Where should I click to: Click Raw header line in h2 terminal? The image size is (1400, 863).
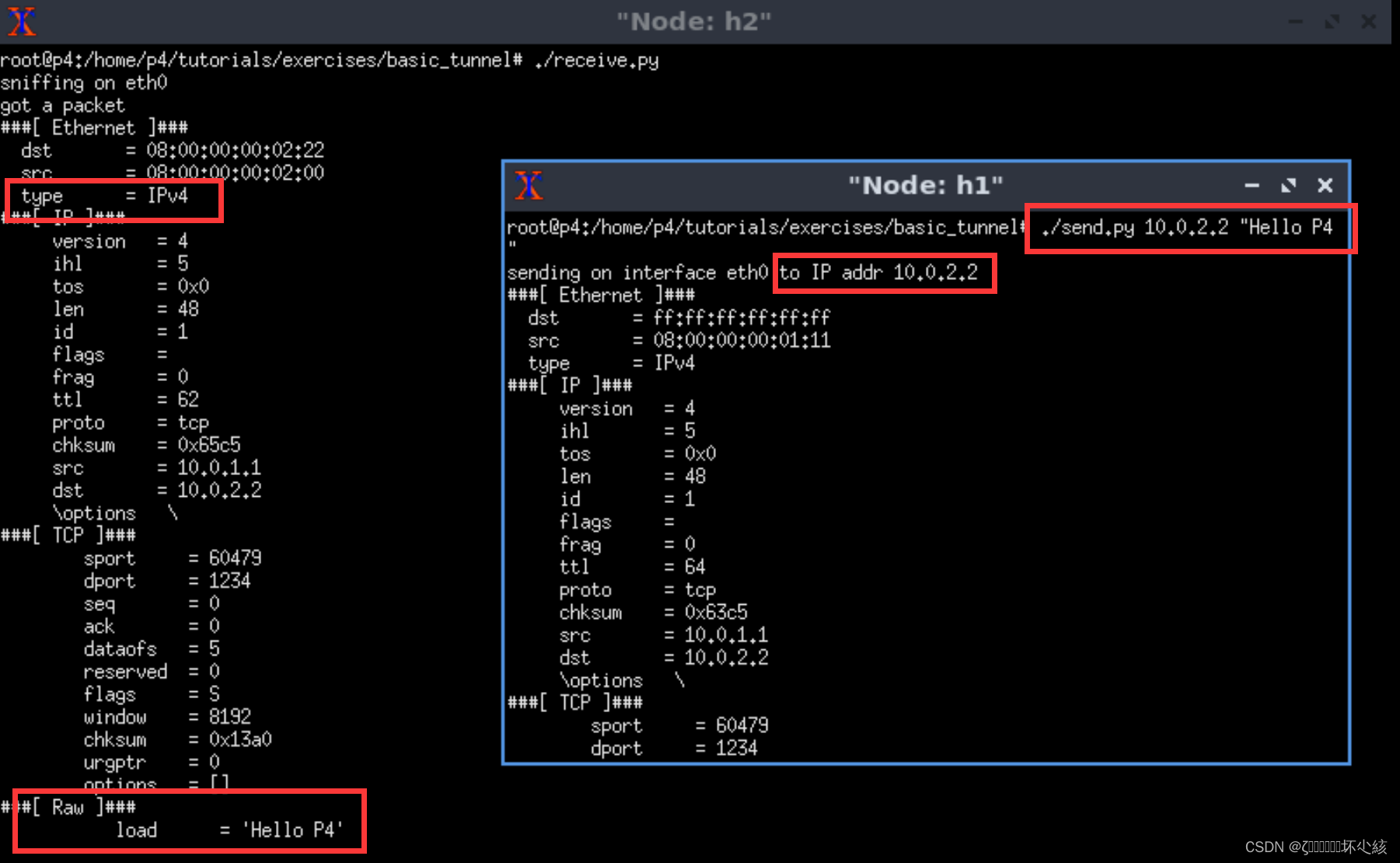[x=68, y=808]
